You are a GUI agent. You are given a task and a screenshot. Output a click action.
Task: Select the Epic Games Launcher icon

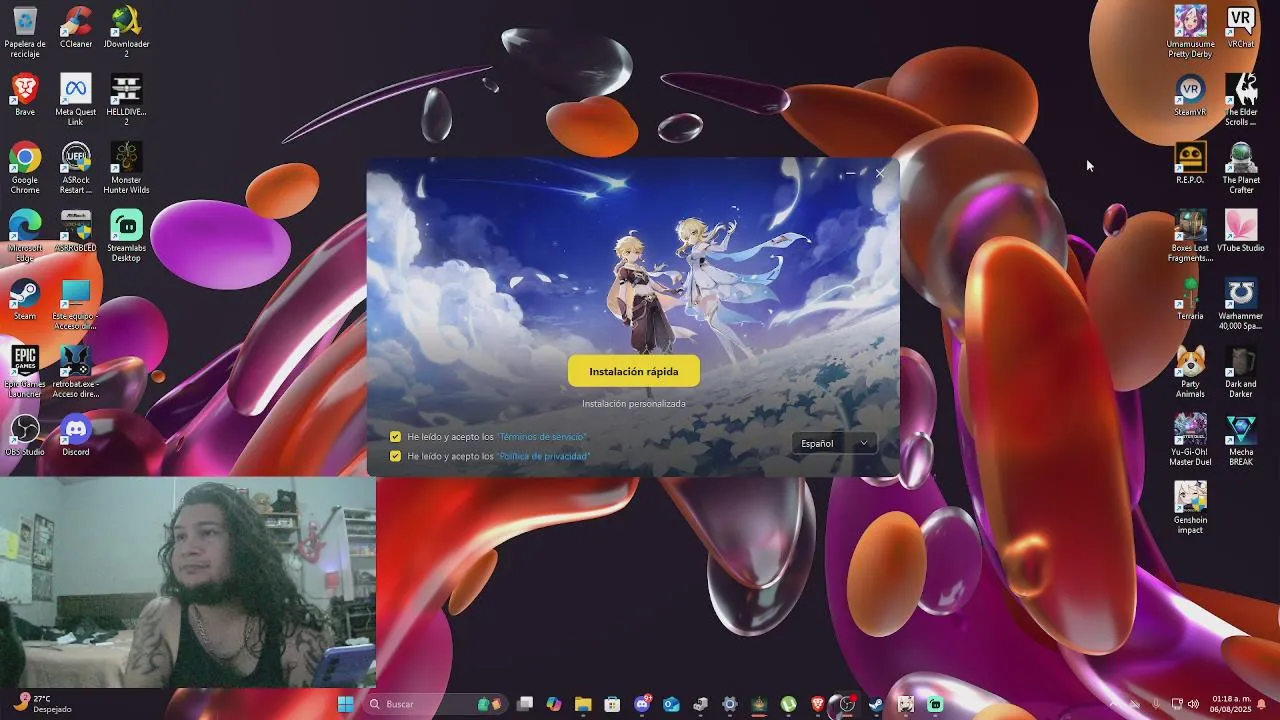pos(25,372)
